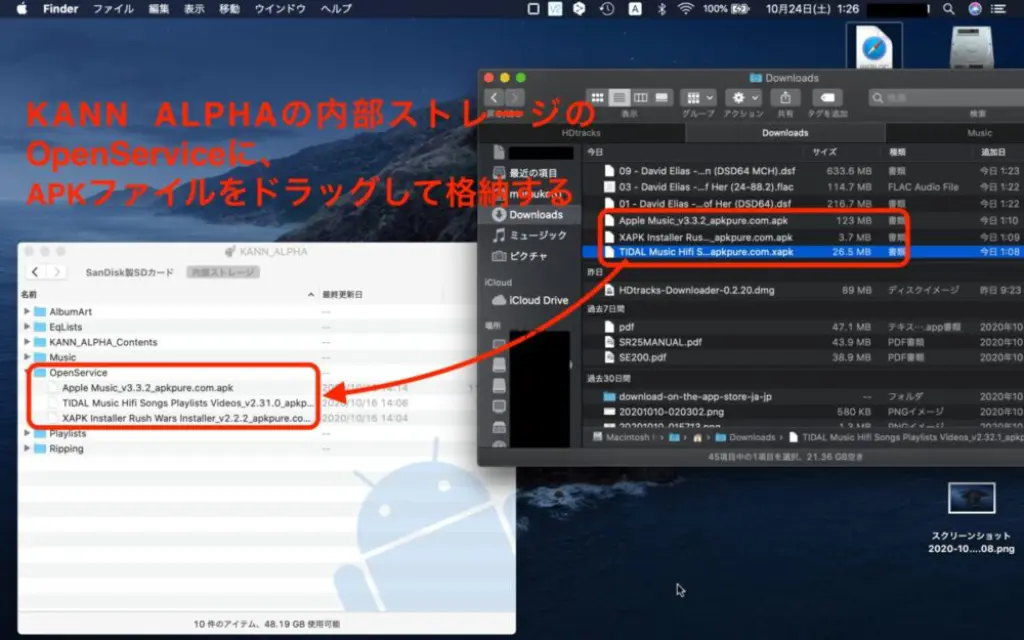The height and width of the screenshot is (640, 1024).
Task: Open the Finder menu in menu bar
Action: 60,8
